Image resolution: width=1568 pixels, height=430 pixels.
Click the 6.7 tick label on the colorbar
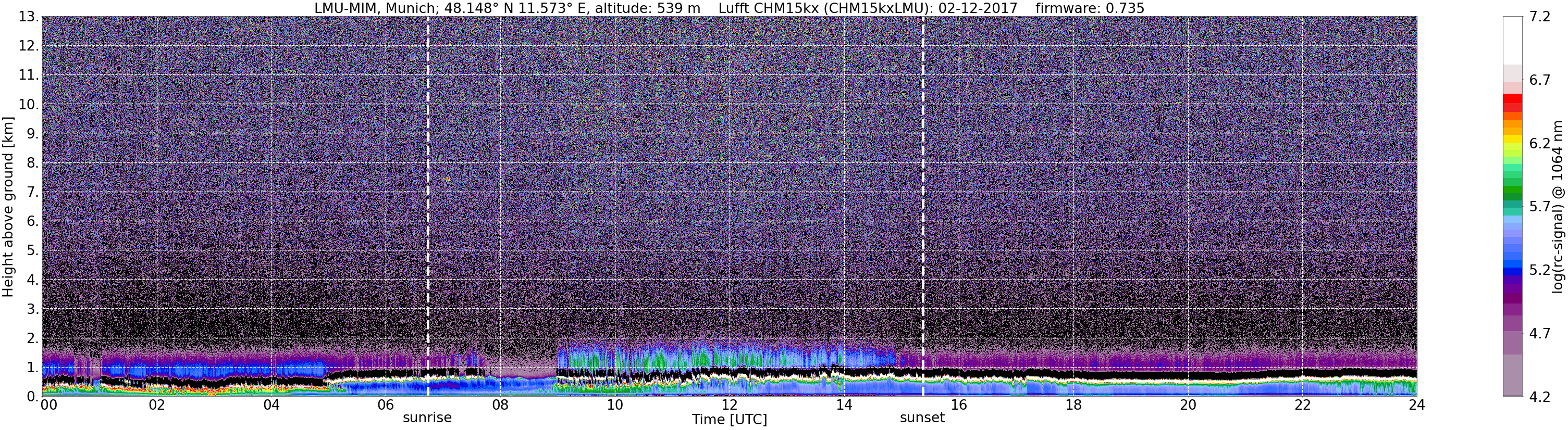click(1539, 80)
